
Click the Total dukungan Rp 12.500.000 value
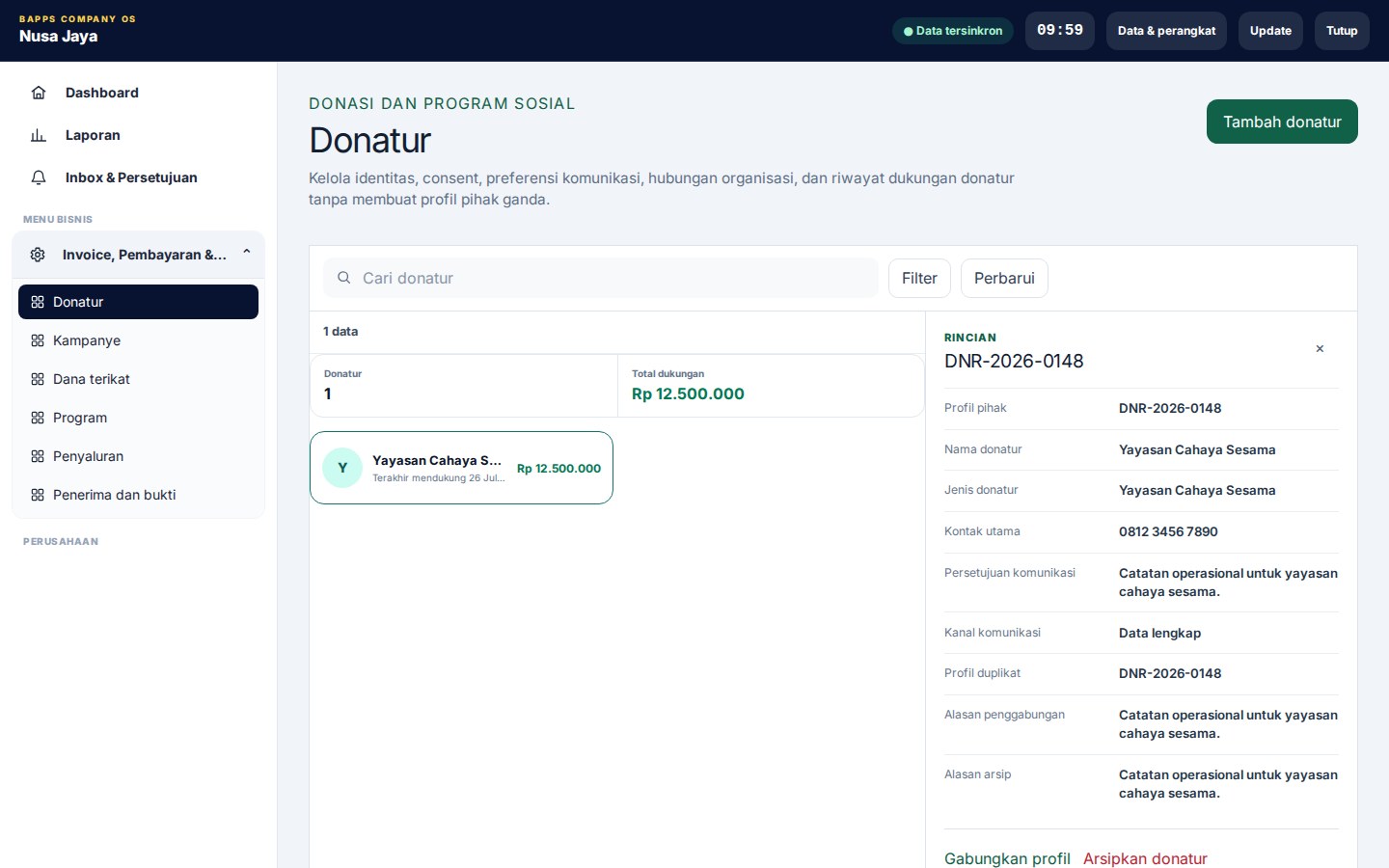pyautogui.click(x=688, y=393)
